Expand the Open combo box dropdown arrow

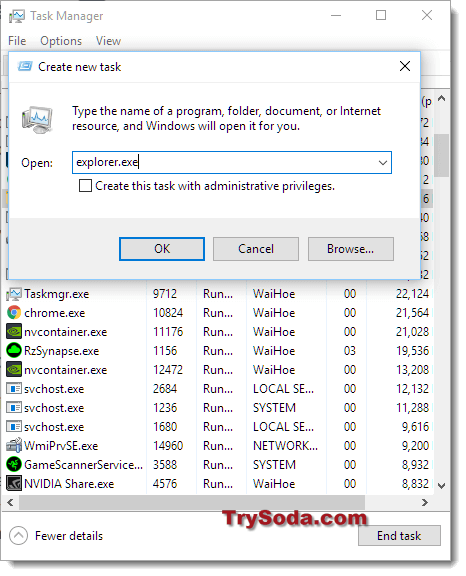tap(383, 162)
